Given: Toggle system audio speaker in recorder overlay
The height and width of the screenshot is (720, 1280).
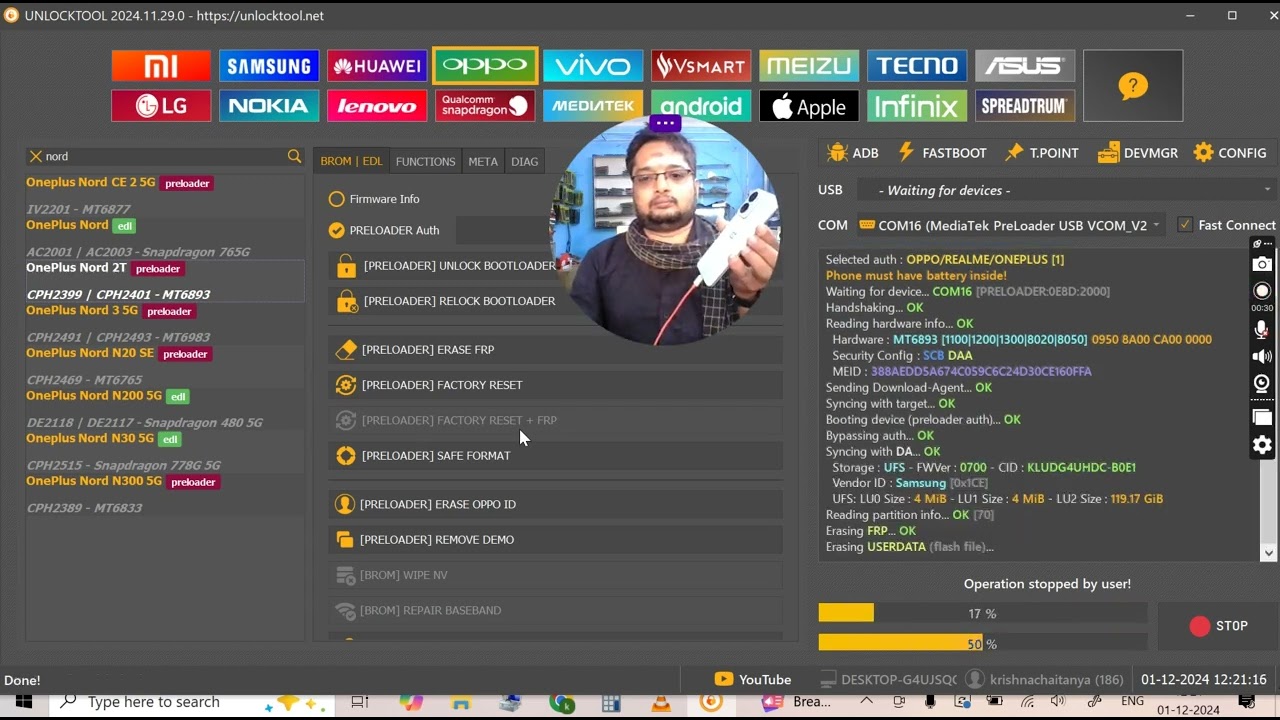Looking at the screenshot, I should coord(1263,357).
